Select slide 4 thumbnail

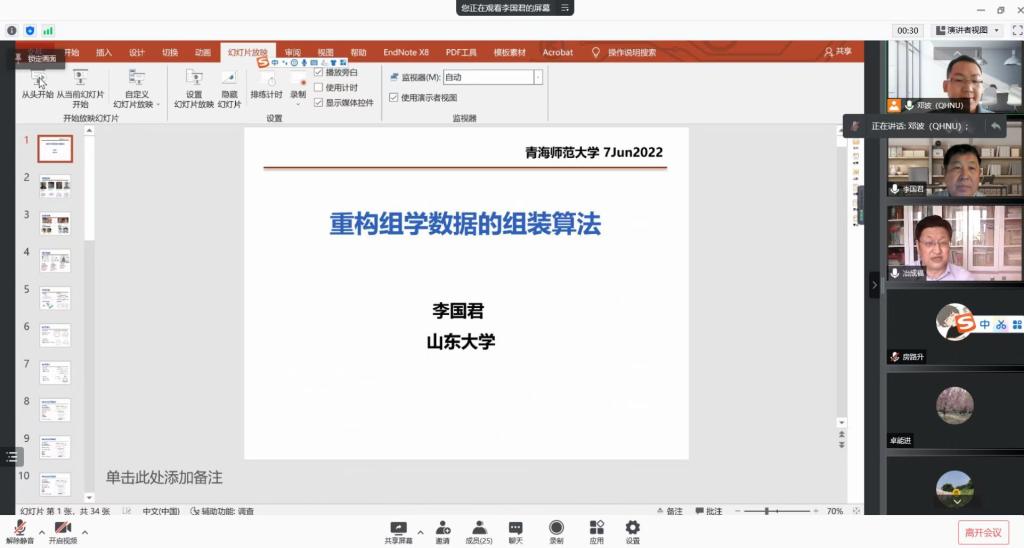click(x=55, y=261)
